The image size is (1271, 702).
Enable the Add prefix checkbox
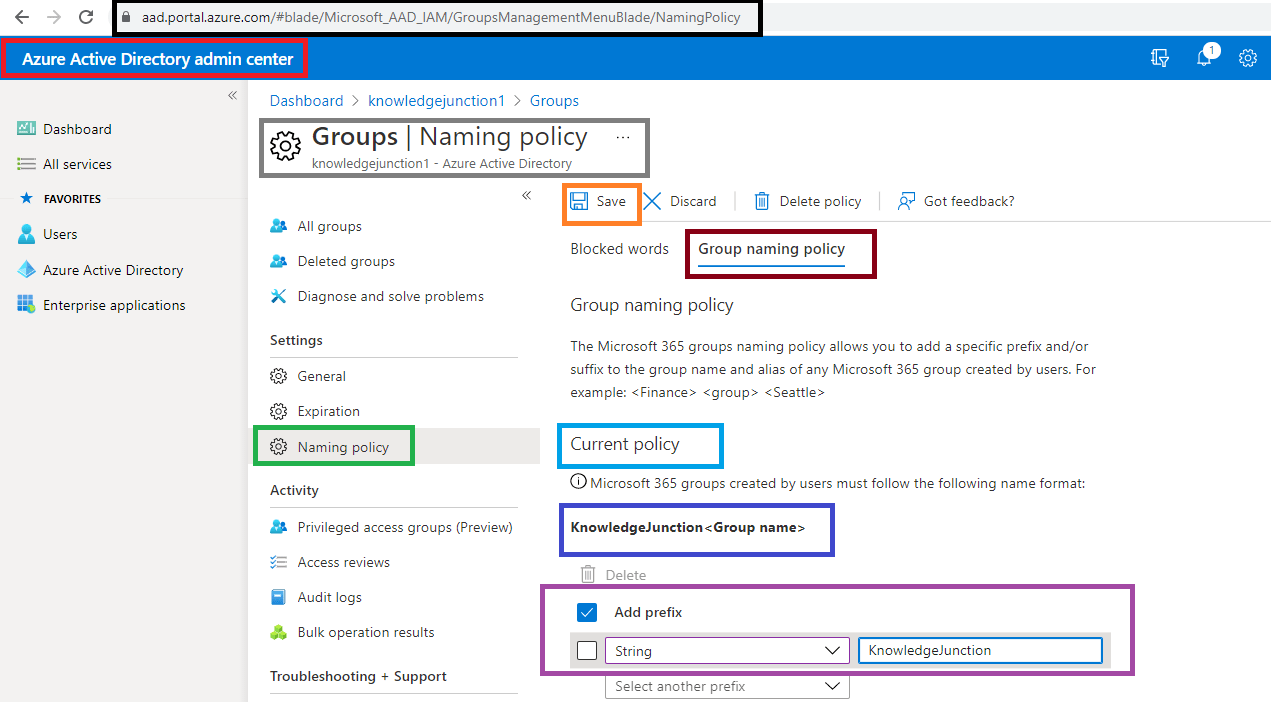click(x=587, y=612)
